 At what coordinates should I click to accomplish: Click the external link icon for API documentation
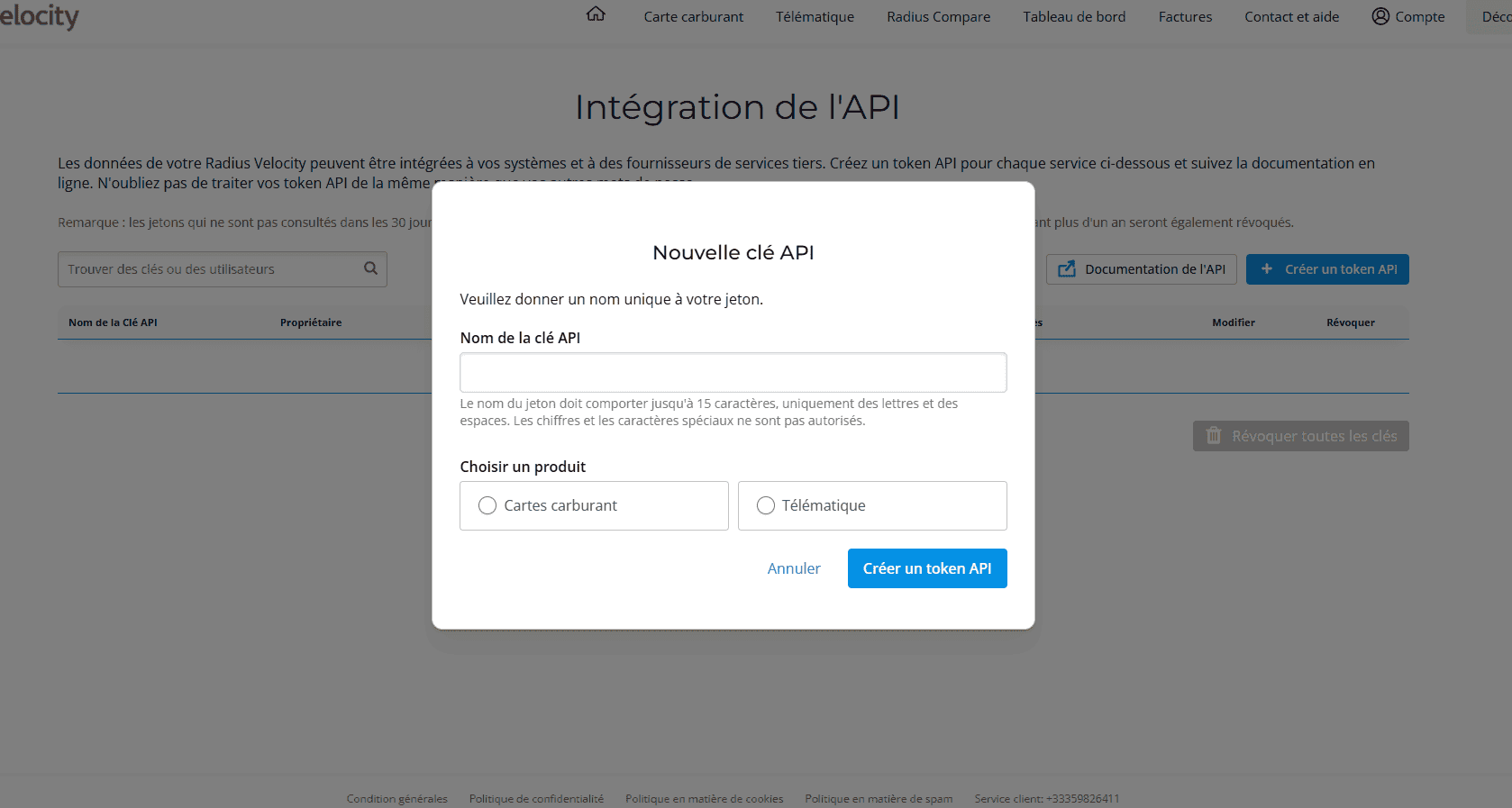pyautogui.click(x=1067, y=269)
